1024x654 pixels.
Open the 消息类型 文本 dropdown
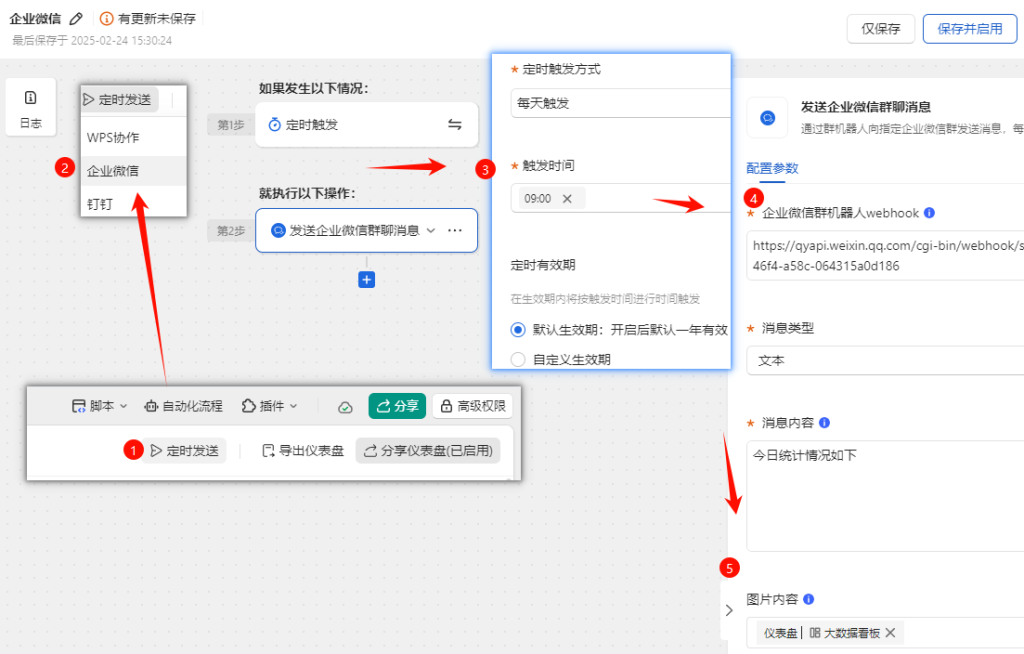coord(885,360)
